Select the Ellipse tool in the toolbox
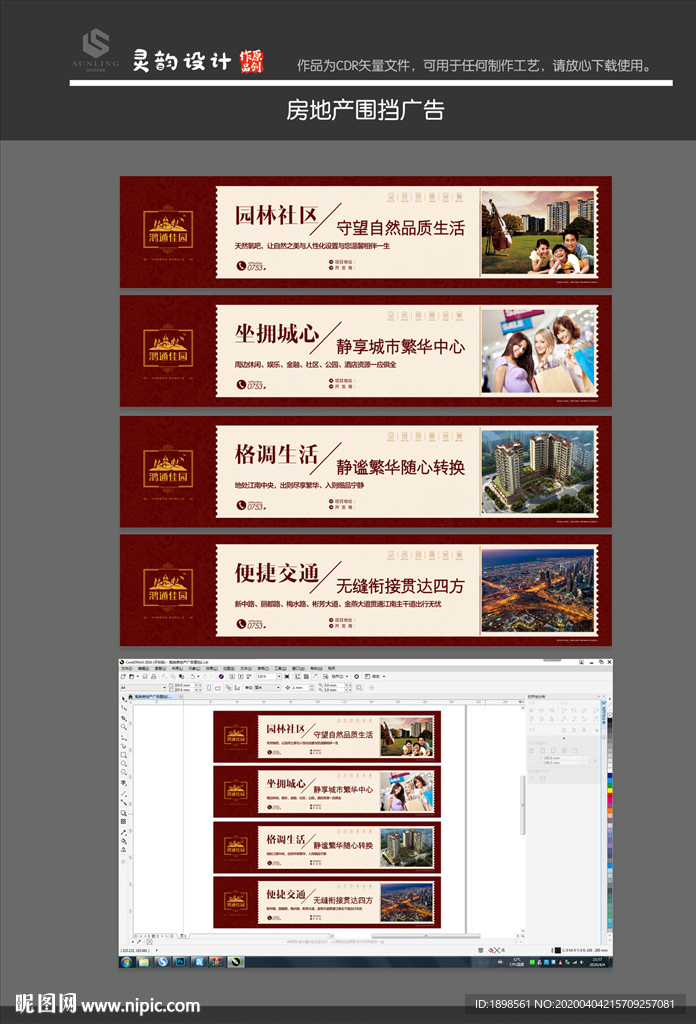The width and height of the screenshot is (696, 1024). 124,763
